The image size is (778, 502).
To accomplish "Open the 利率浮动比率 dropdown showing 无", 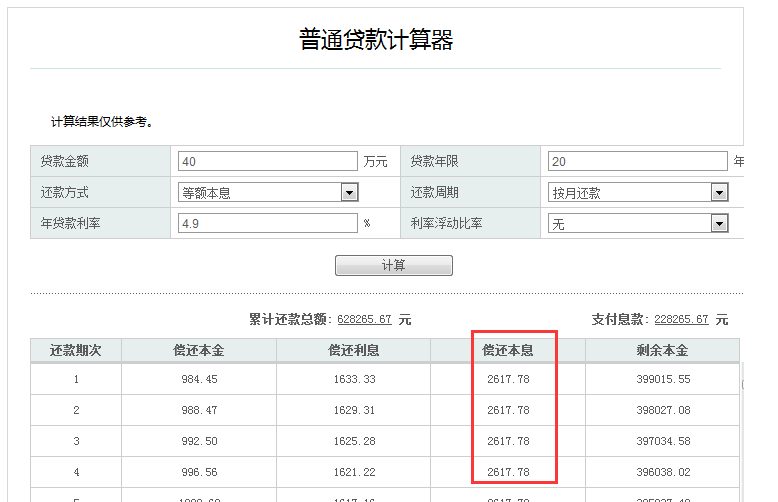I will pos(638,223).
